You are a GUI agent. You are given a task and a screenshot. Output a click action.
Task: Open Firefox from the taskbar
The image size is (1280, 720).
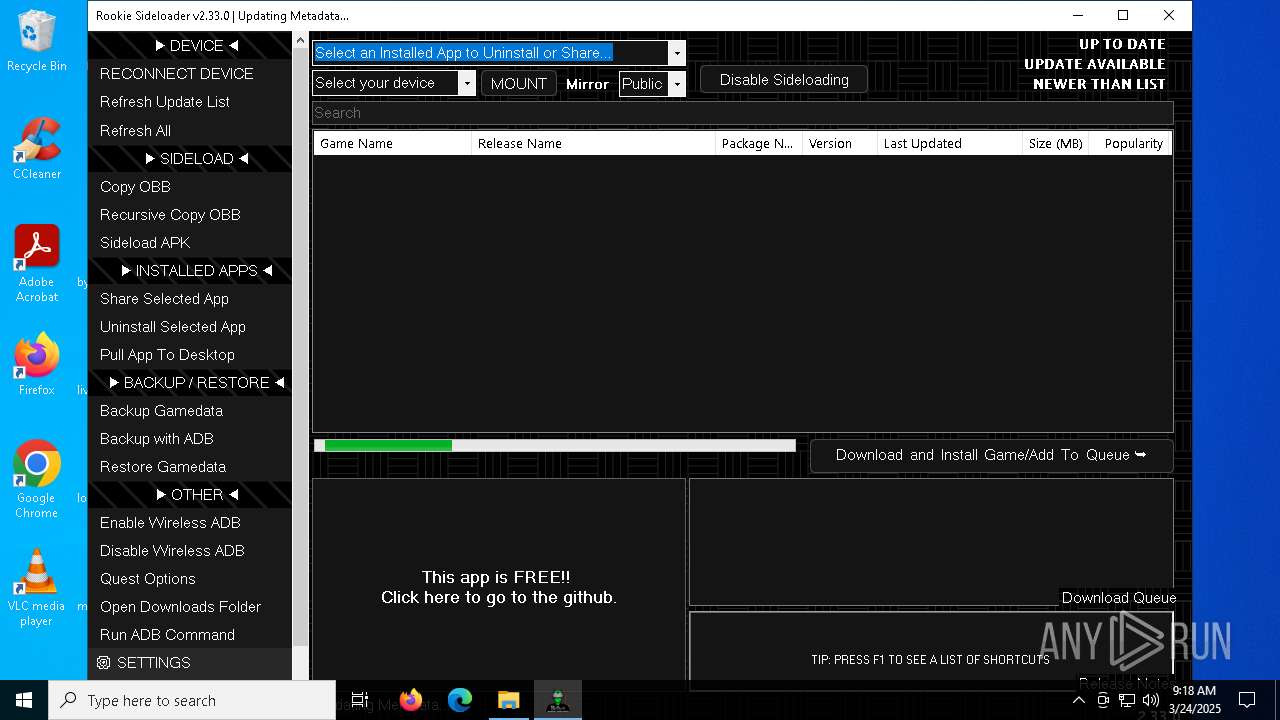click(411, 700)
